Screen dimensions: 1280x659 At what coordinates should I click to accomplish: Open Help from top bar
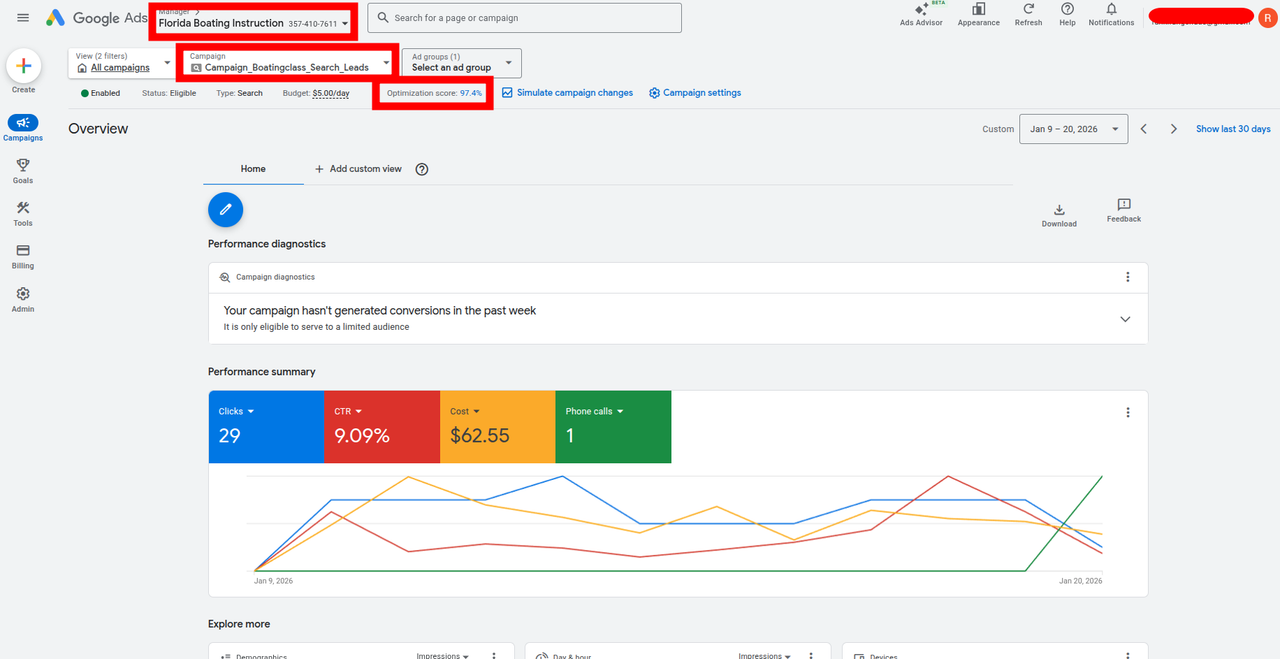click(1067, 14)
